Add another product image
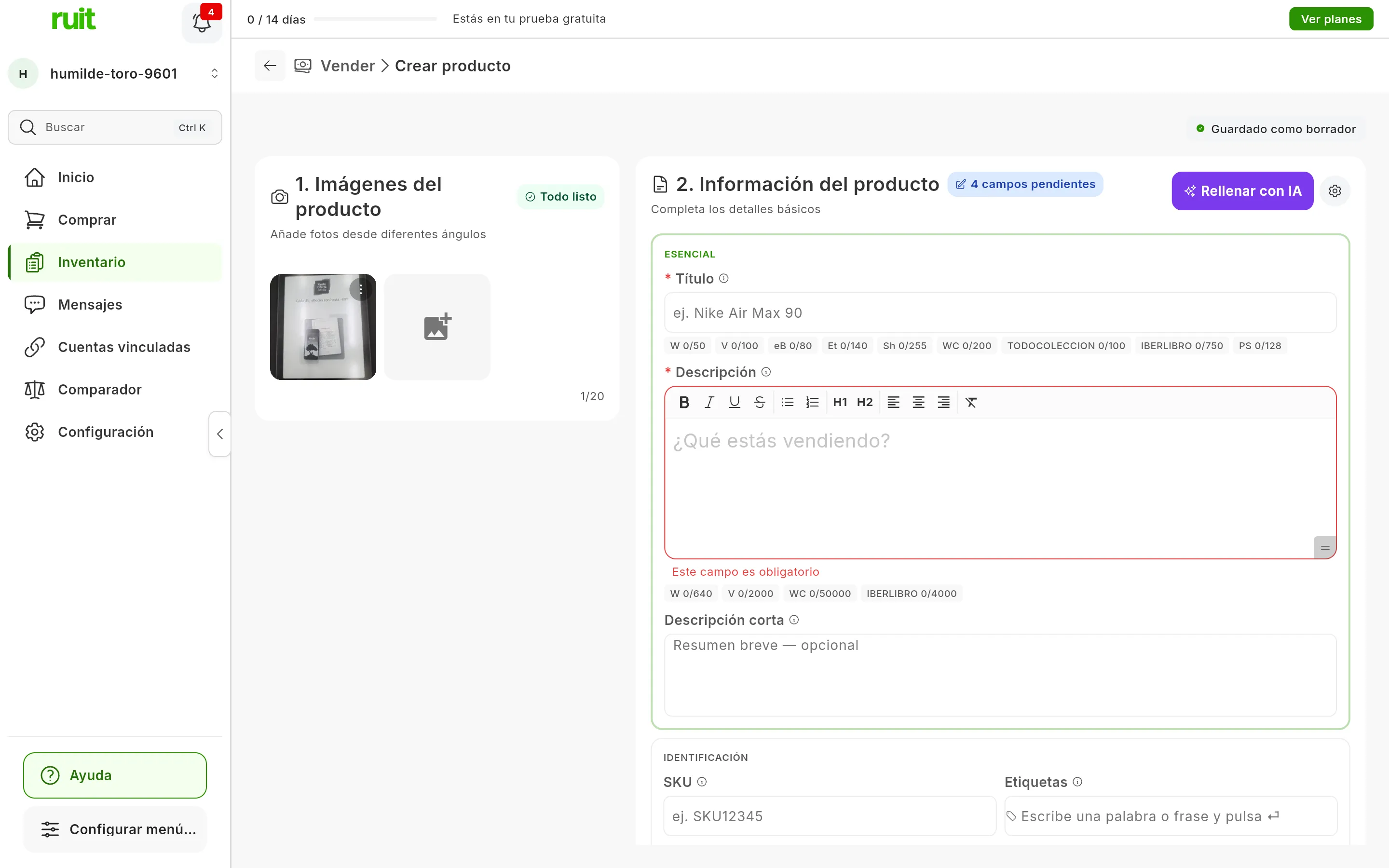Screen dimensions: 1389x868 coord(437,326)
